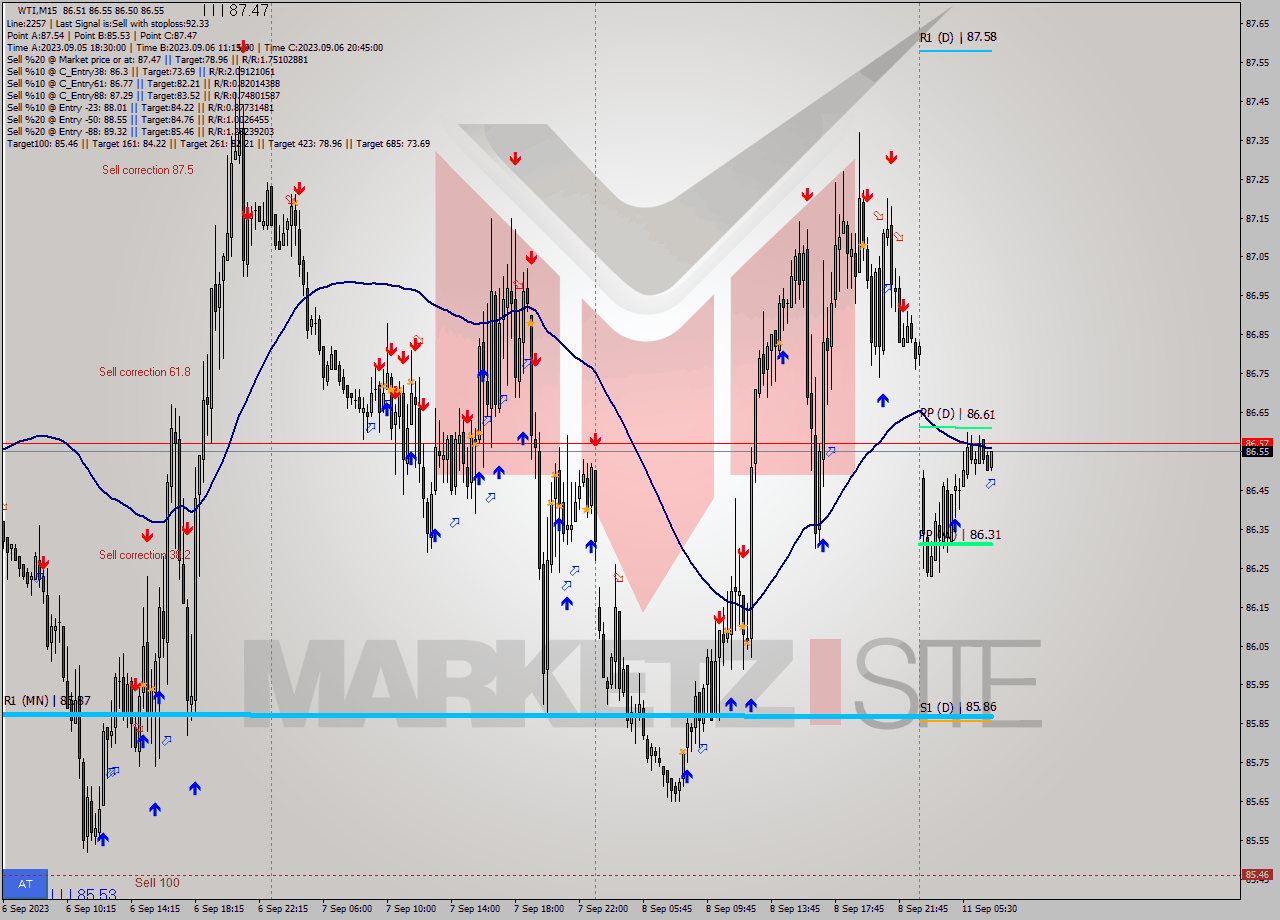1280x920 pixels.
Task: Click the AT button in the bottom corner
Action: [25, 883]
